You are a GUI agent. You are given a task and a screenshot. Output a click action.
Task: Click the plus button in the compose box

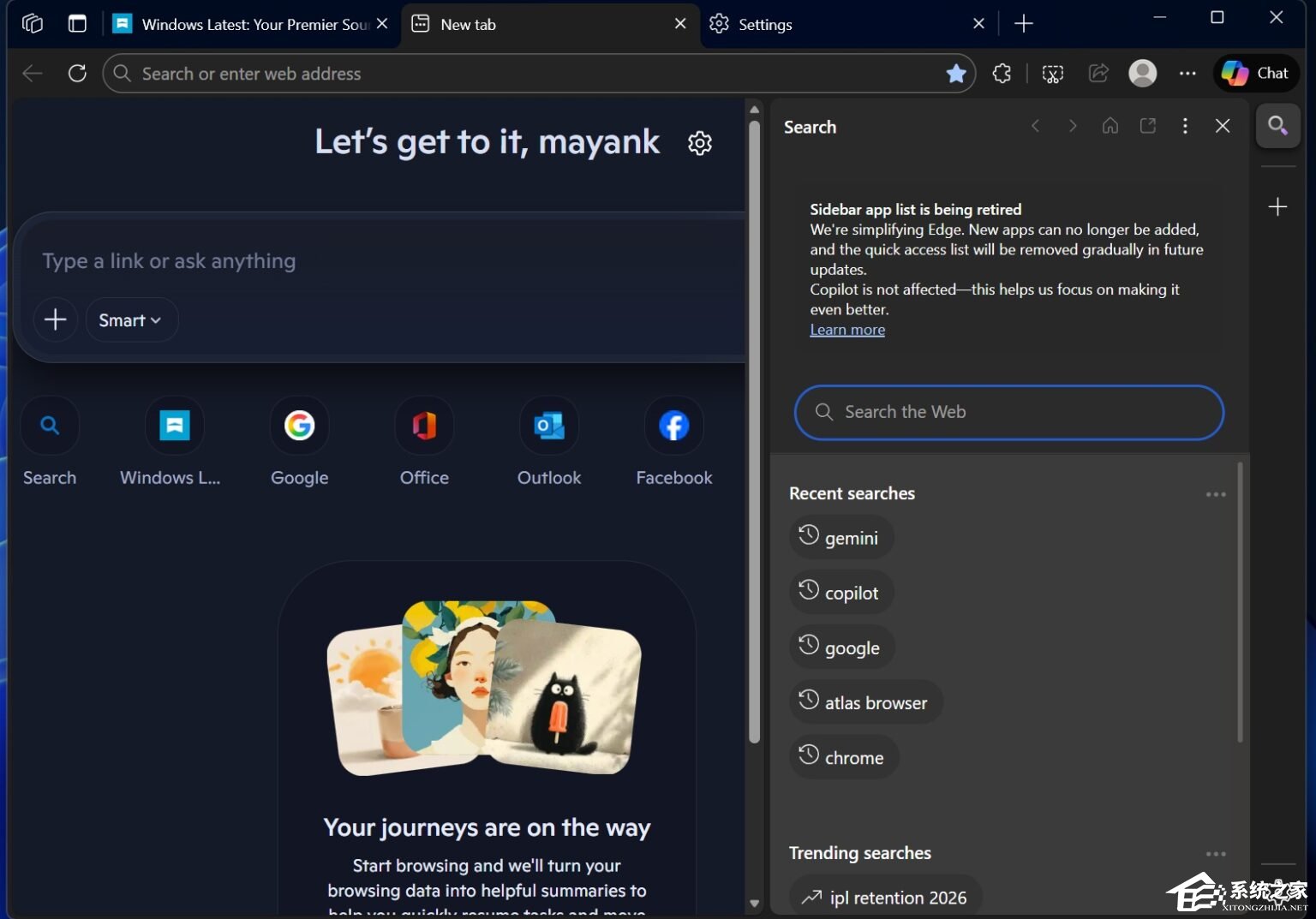[x=56, y=319]
